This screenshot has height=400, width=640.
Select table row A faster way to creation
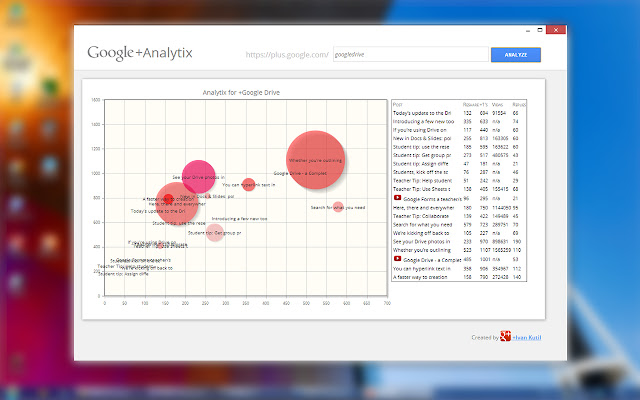coord(459,277)
